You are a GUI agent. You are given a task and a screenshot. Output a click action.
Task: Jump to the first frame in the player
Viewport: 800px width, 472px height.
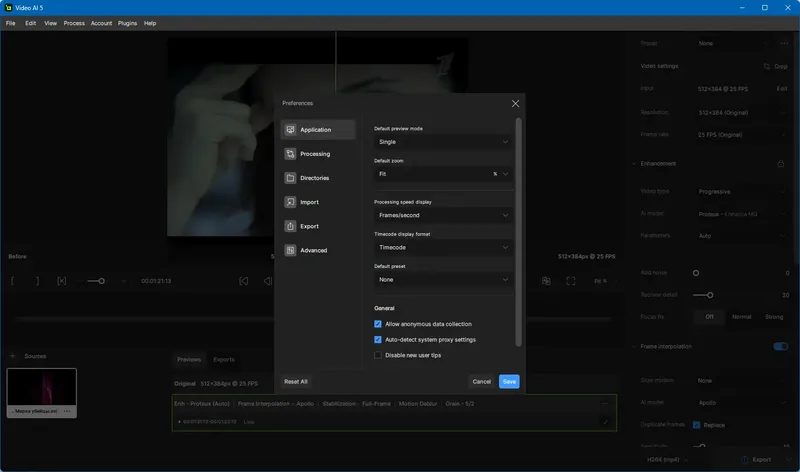coord(244,281)
